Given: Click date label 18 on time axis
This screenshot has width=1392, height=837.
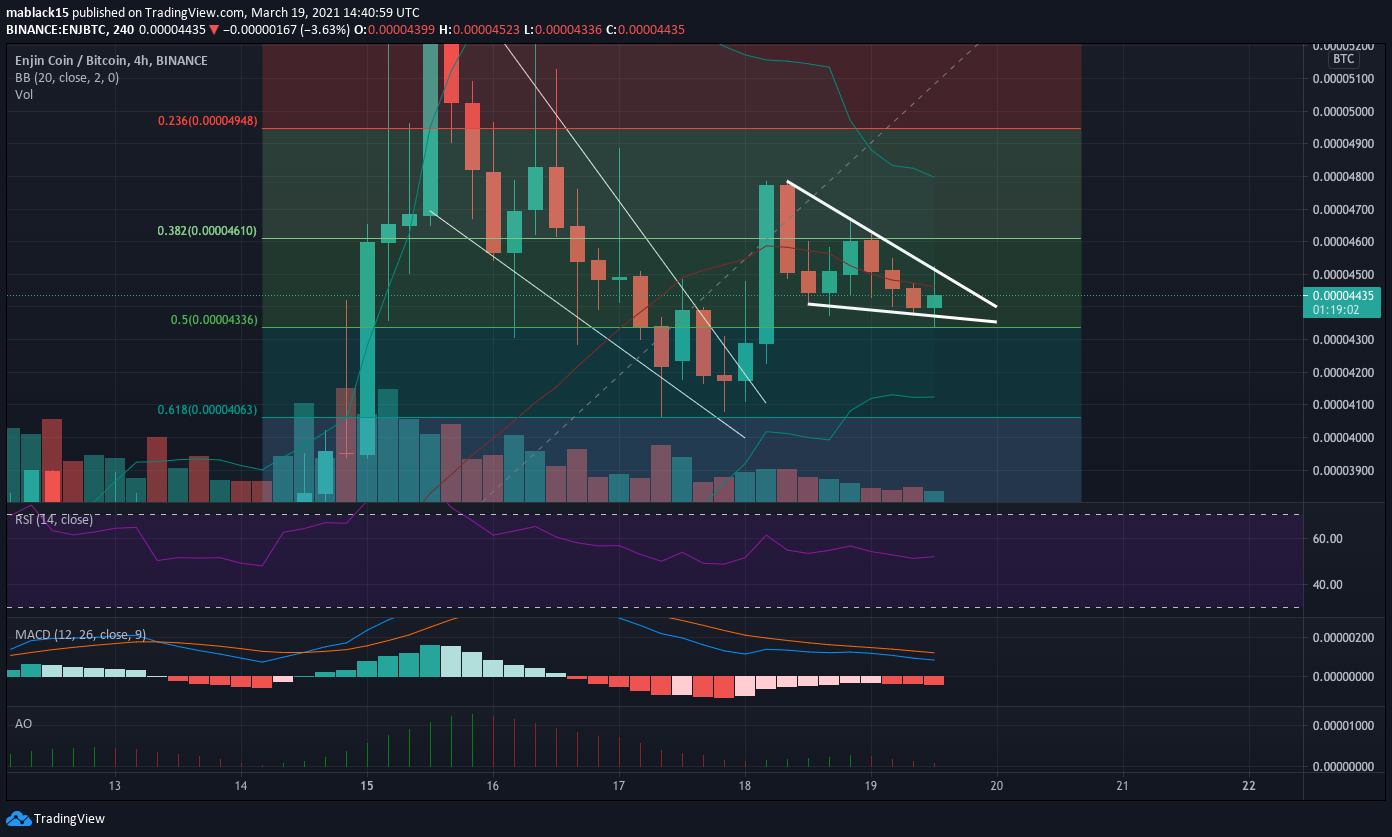Looking at the screenshot, I should (744, 785).
